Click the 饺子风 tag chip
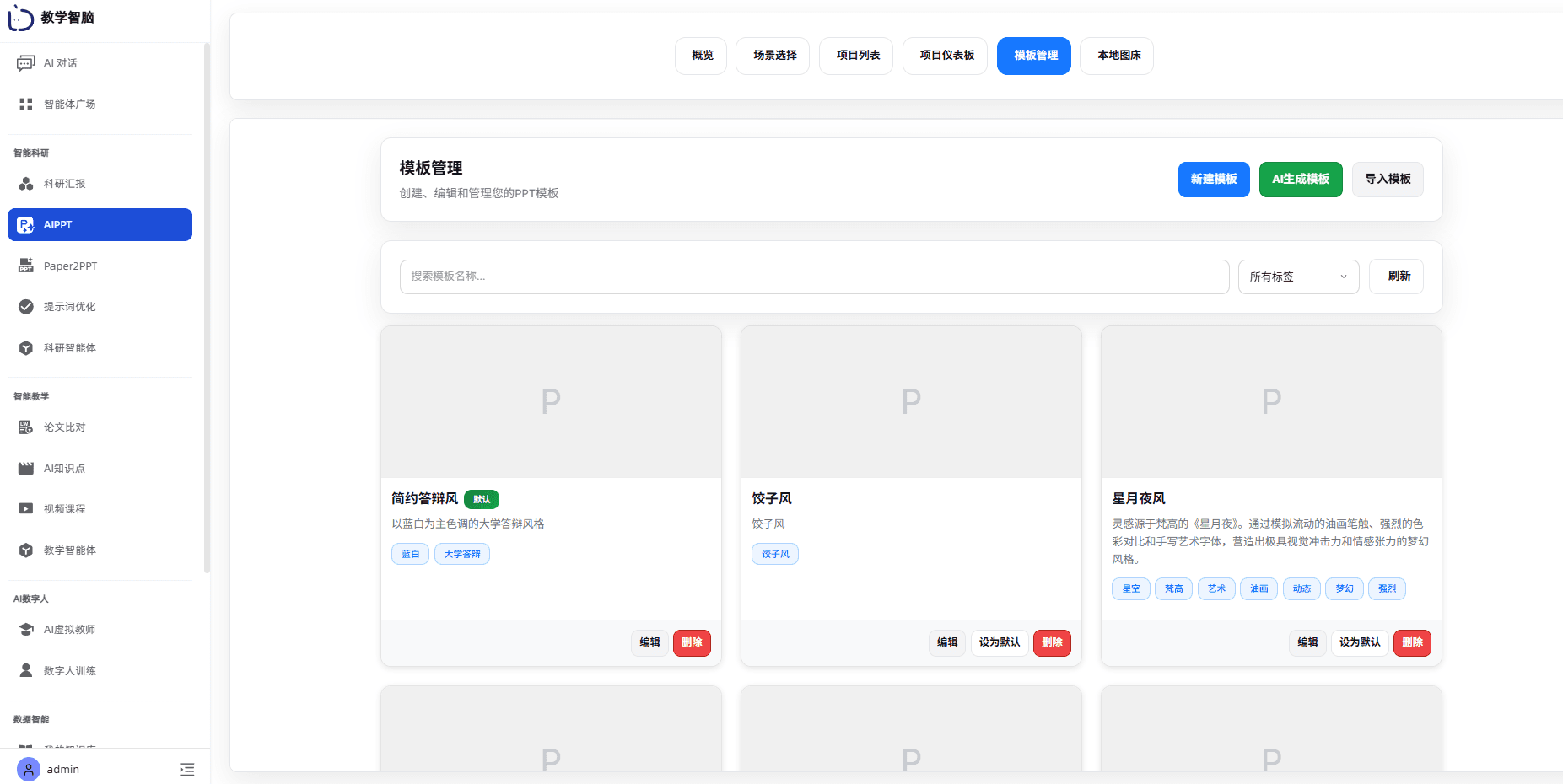Screen dimensions: 1563x784 point(775,555)
